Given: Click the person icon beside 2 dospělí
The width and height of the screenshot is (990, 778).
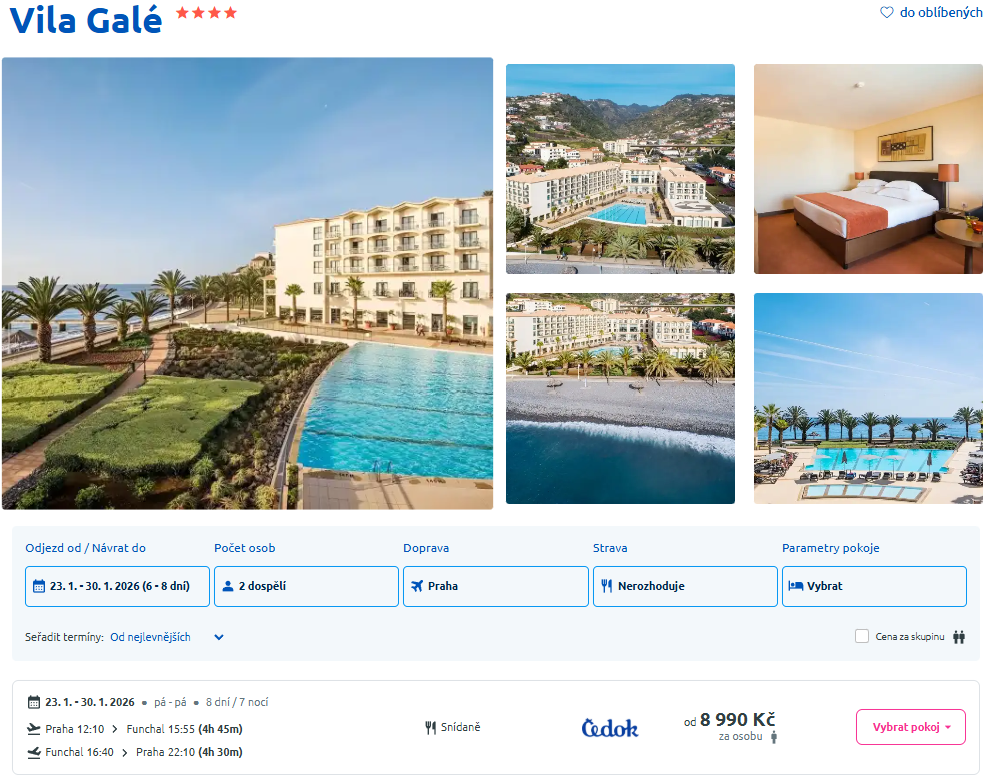Looking at the screenshot, I should pyautogui.click(x=228, y=586).
